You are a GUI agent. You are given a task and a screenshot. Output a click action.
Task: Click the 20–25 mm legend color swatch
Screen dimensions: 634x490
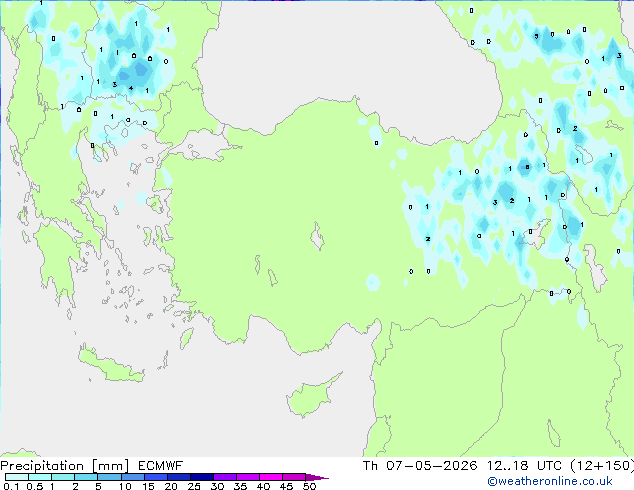coord(178,477)
